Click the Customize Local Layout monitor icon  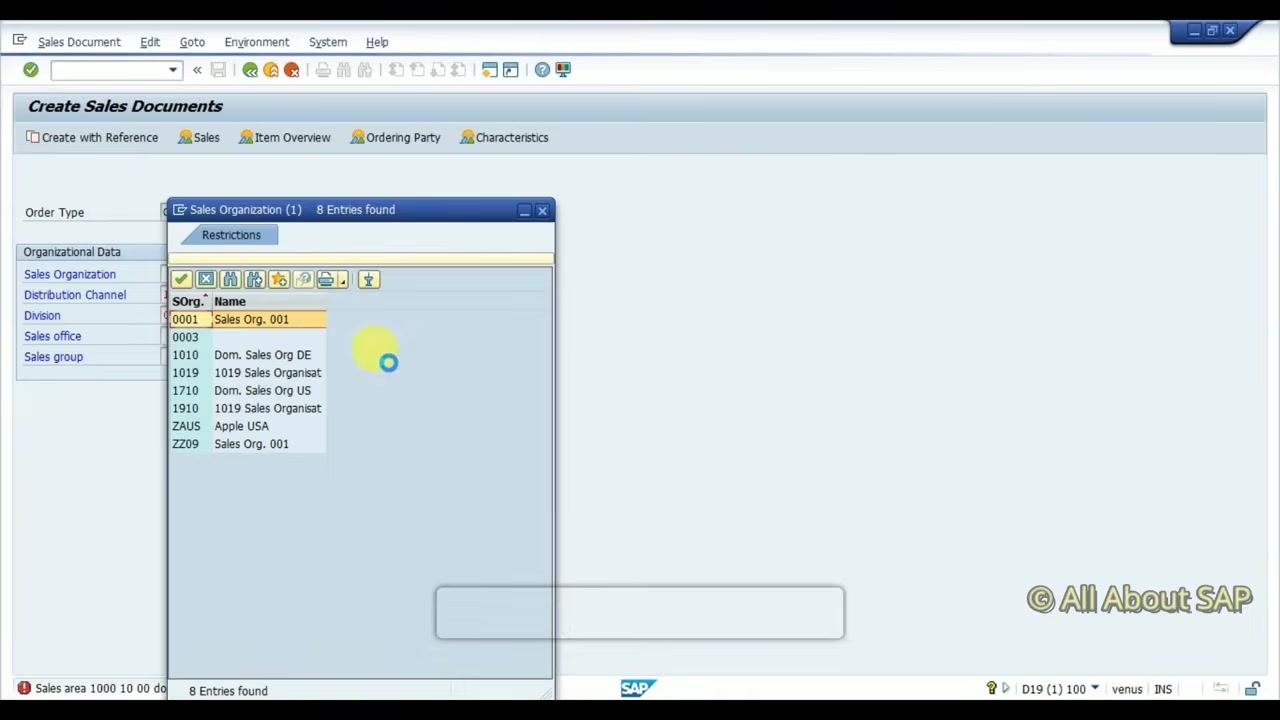point(563,70)
